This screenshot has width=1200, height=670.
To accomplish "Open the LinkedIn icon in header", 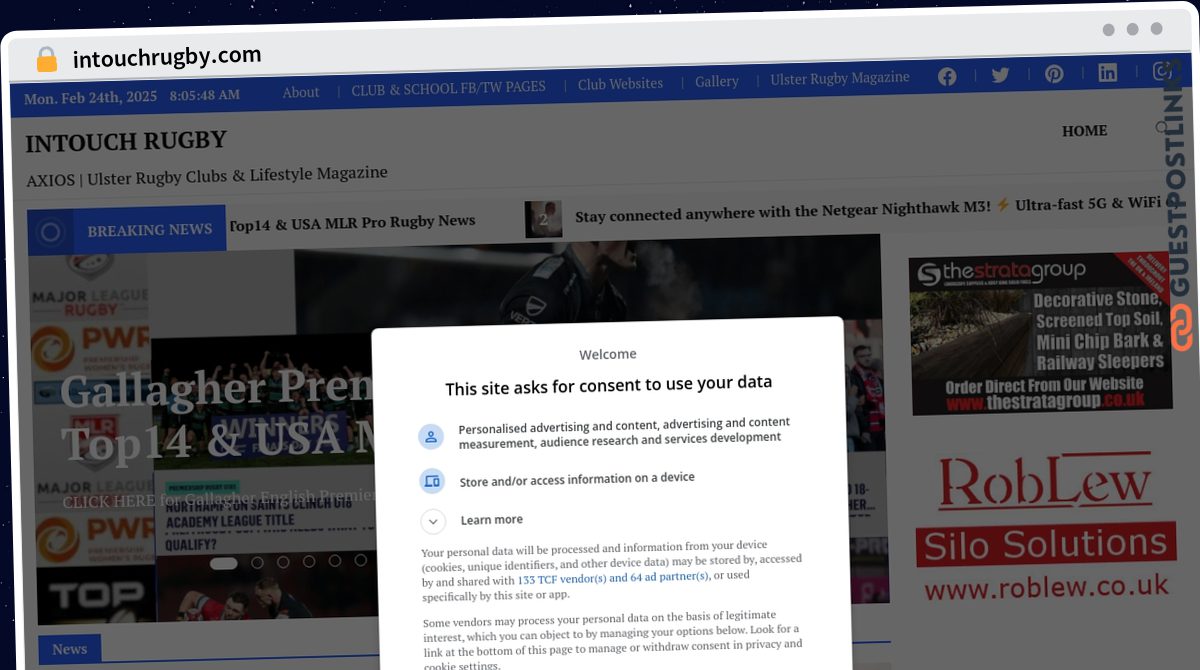I will 1108,72.
